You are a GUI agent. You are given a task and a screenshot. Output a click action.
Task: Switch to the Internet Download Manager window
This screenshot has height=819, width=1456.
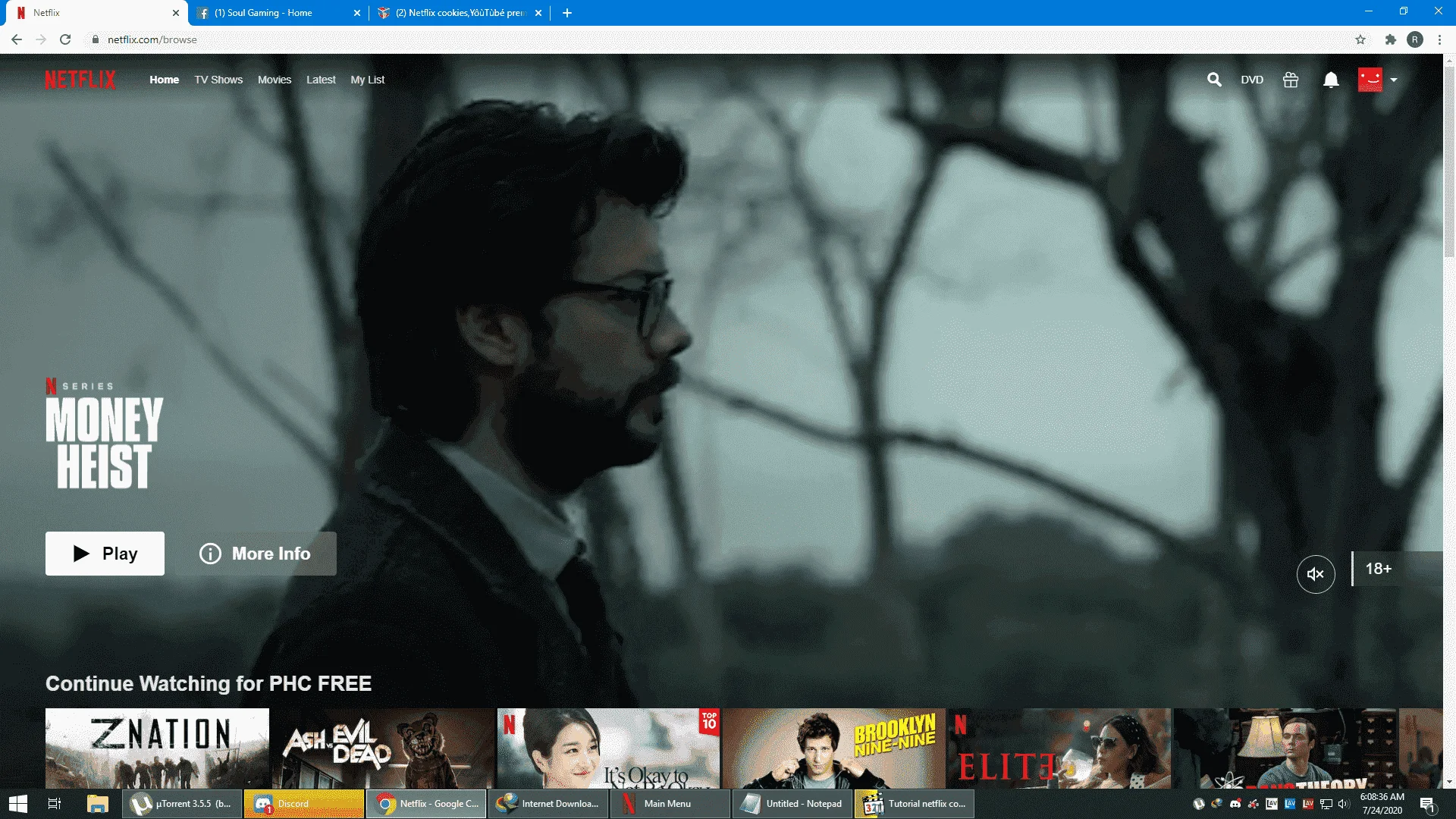click(x=548, y=804)
